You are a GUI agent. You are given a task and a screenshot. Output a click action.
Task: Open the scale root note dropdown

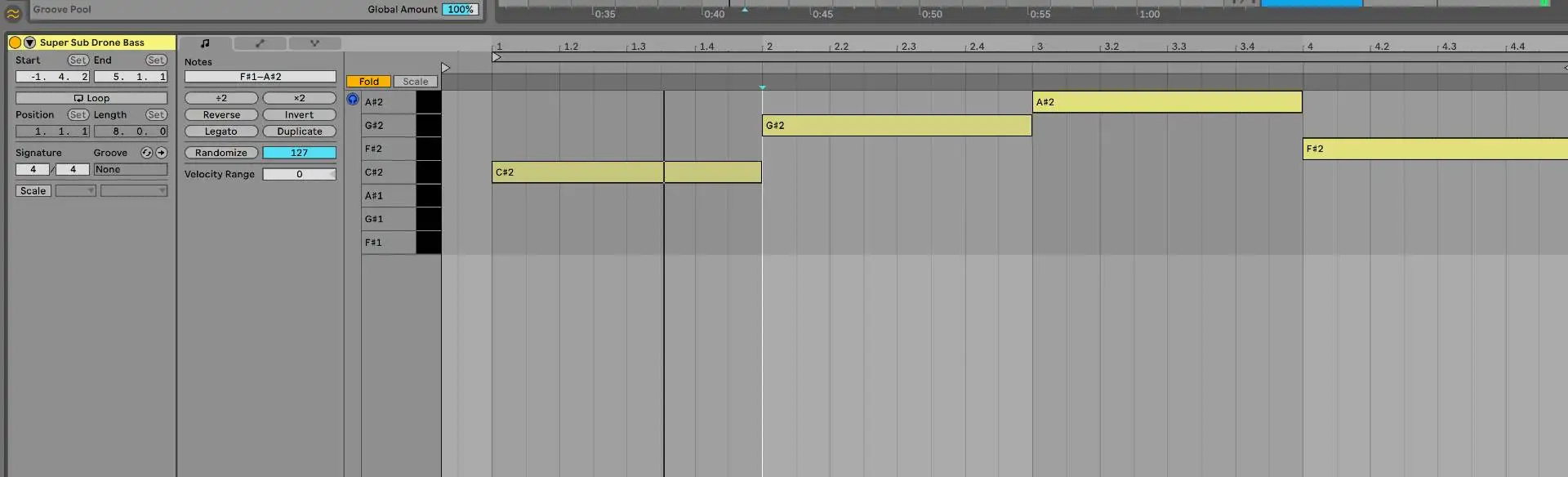[x=75, y=191]
